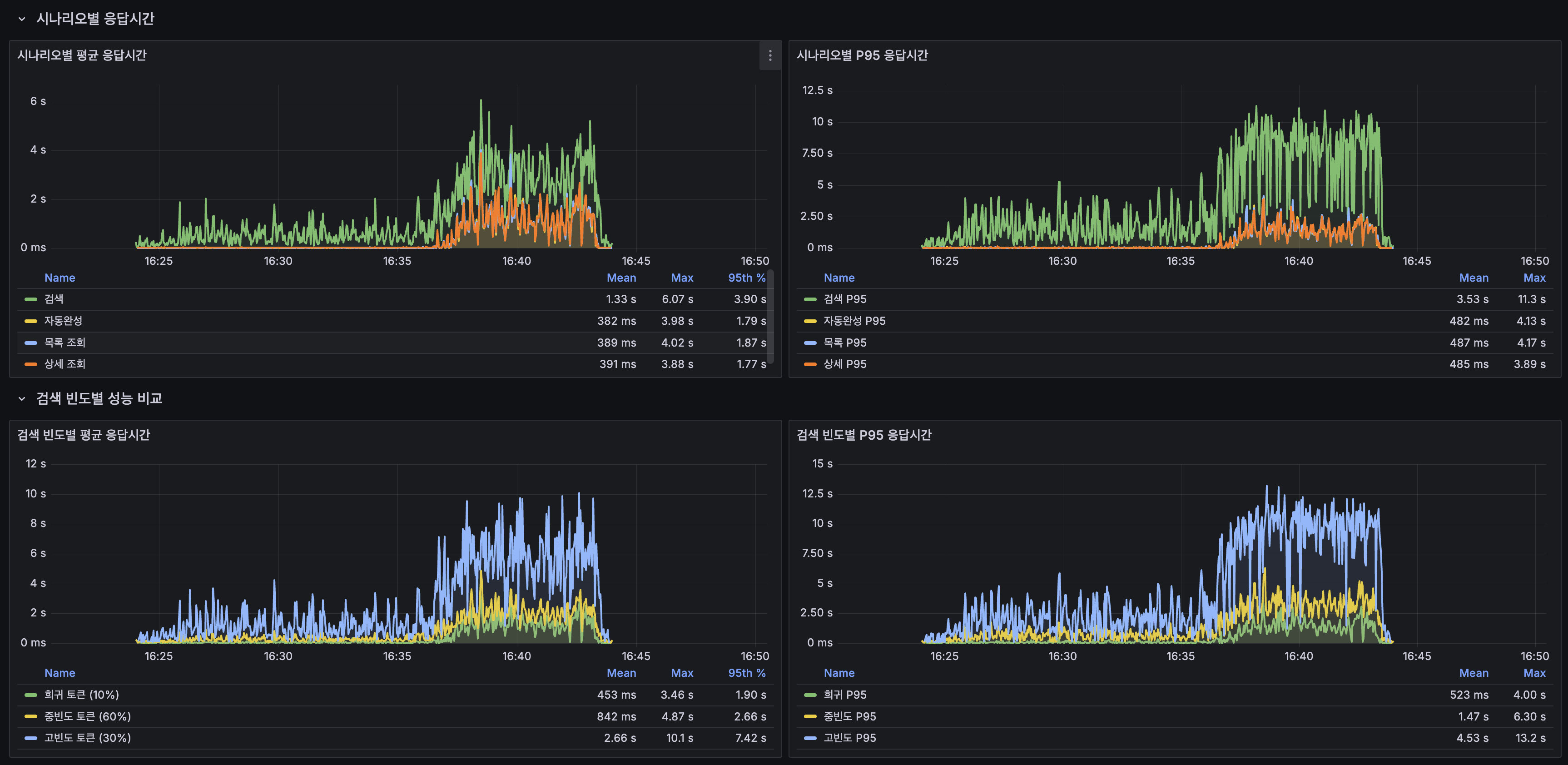Image resolution: width=1568 pixels, height=765 pixels.
Task: Click the 목록 조회 legend color marker
Action: pos(30,342)
